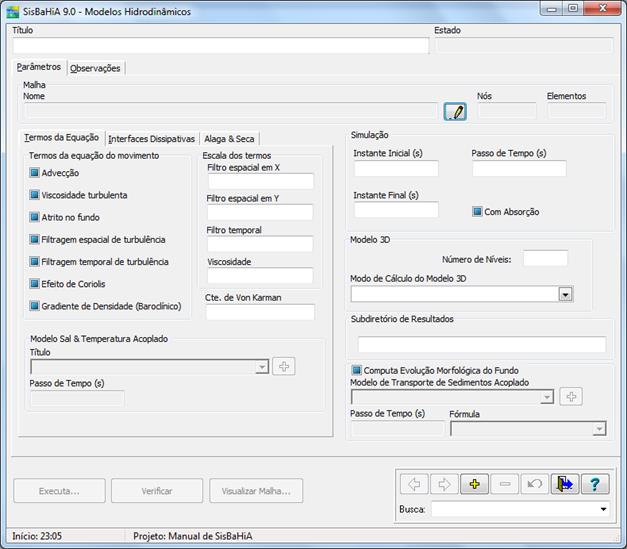This screenshot has width=627, height=549.
Task: Click the undo arrow icon
Action: click(x=535, y=484)
